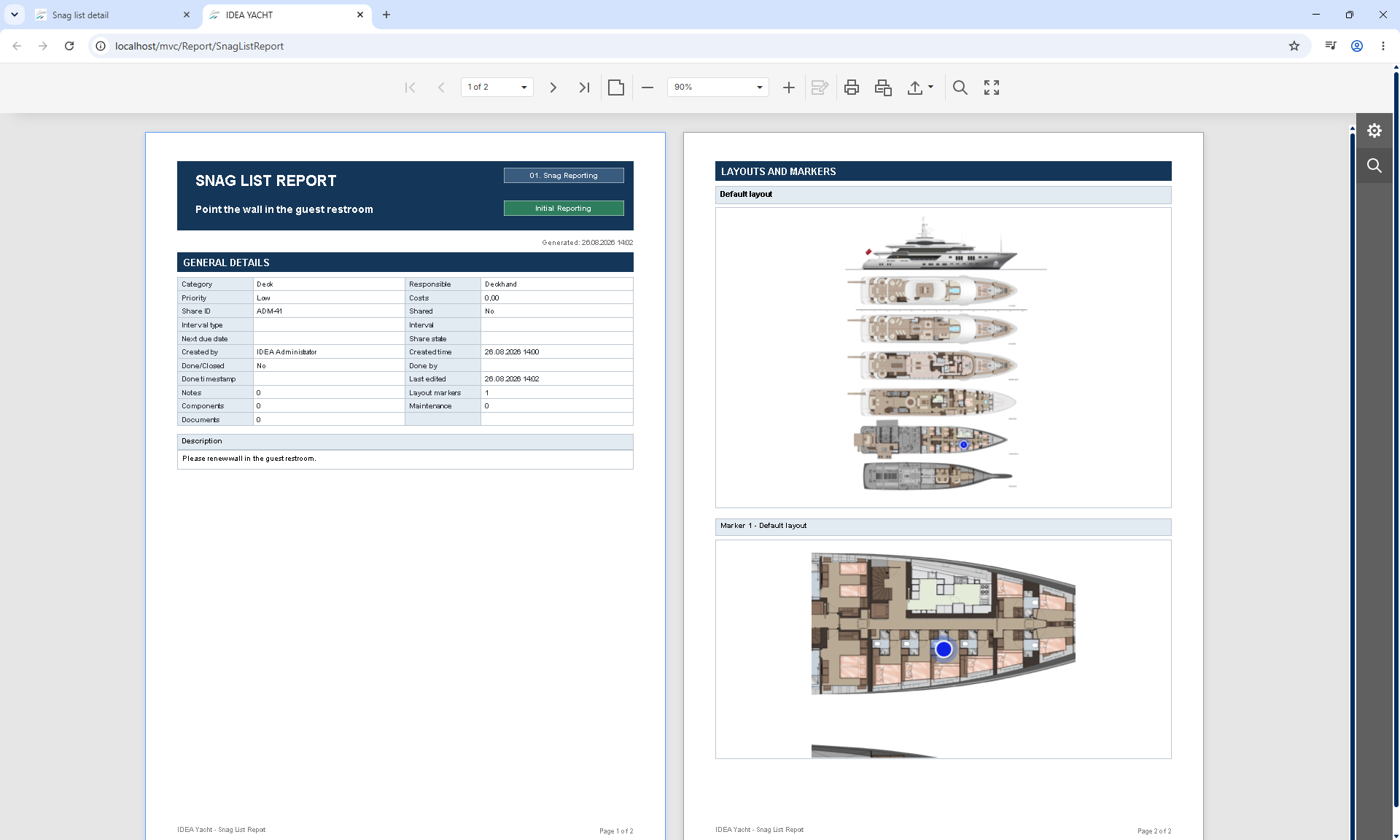Click the Export To icon
This screenshot has height=840, width=1400.
click(915, 87)
